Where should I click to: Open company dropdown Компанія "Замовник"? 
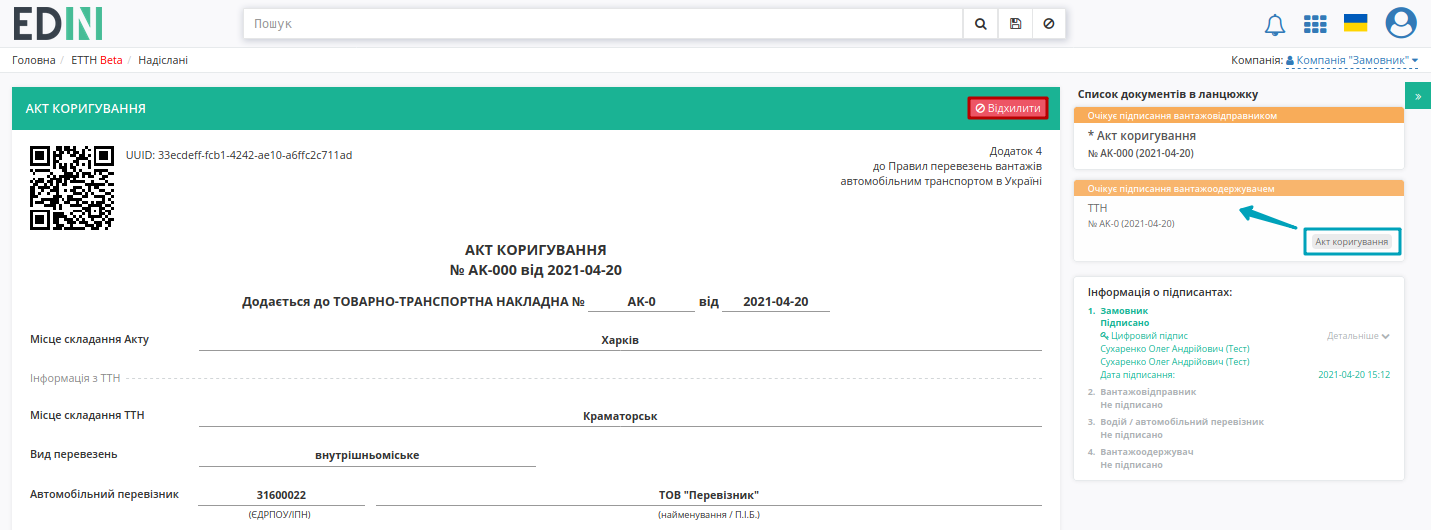point(1352,61)
